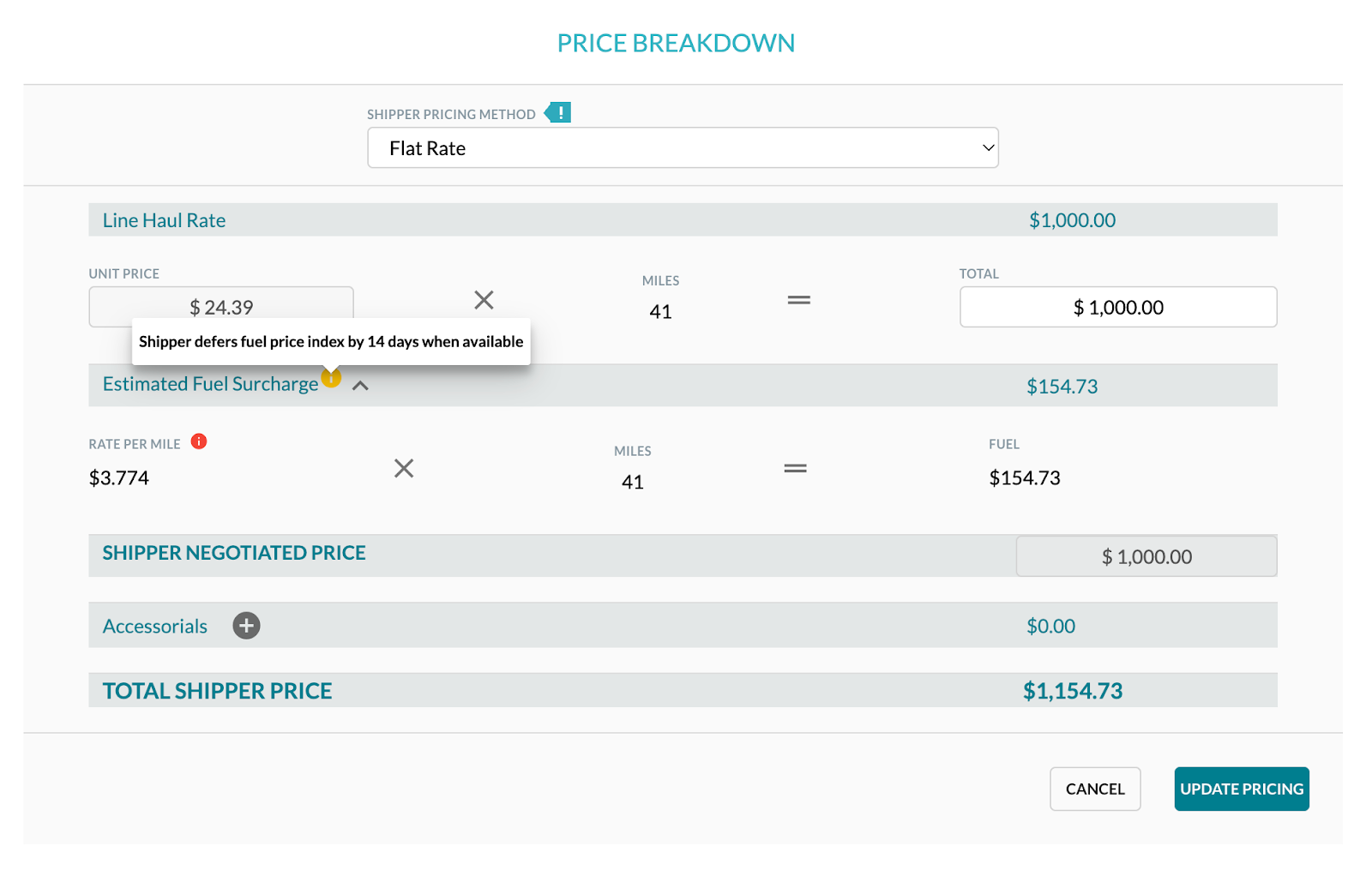Image resolution: width=1372 pixels, height=870 pixels.
Task: Add an accessorial with the plus icon
Action: [246, 626]
